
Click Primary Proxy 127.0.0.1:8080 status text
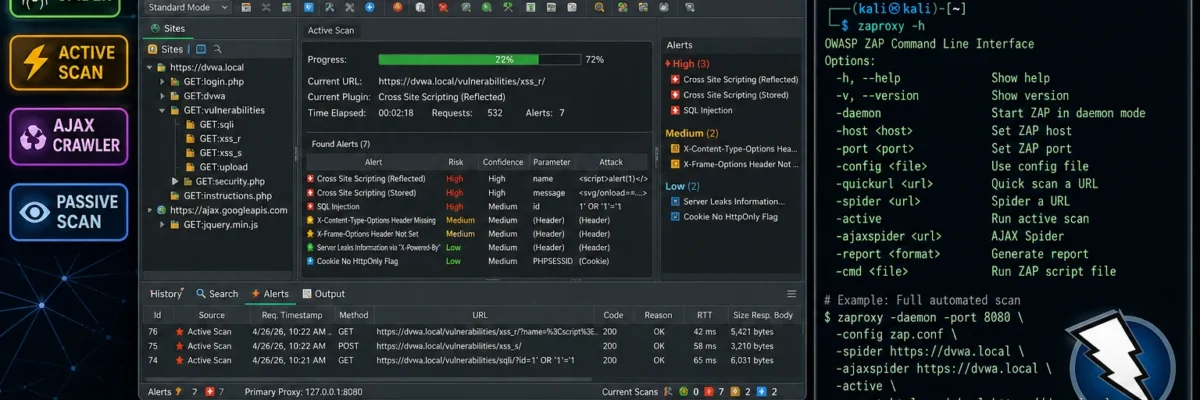[x=303, y=392]
